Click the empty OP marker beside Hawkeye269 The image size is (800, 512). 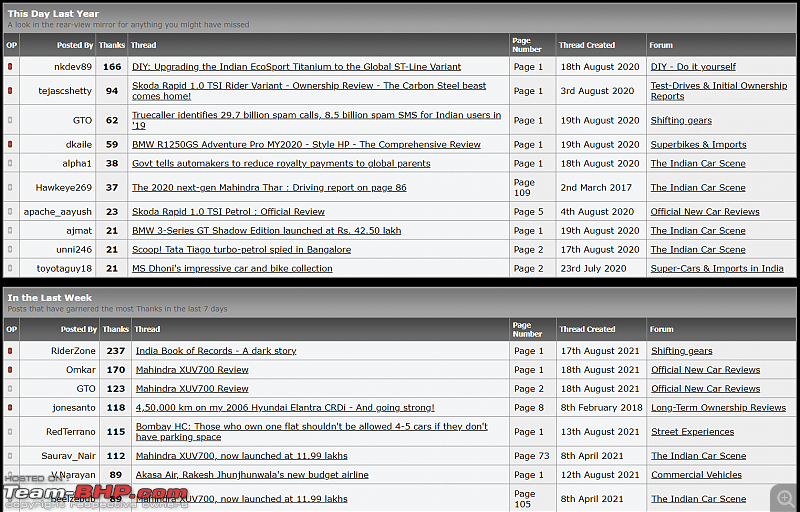[x=10, y=187]
